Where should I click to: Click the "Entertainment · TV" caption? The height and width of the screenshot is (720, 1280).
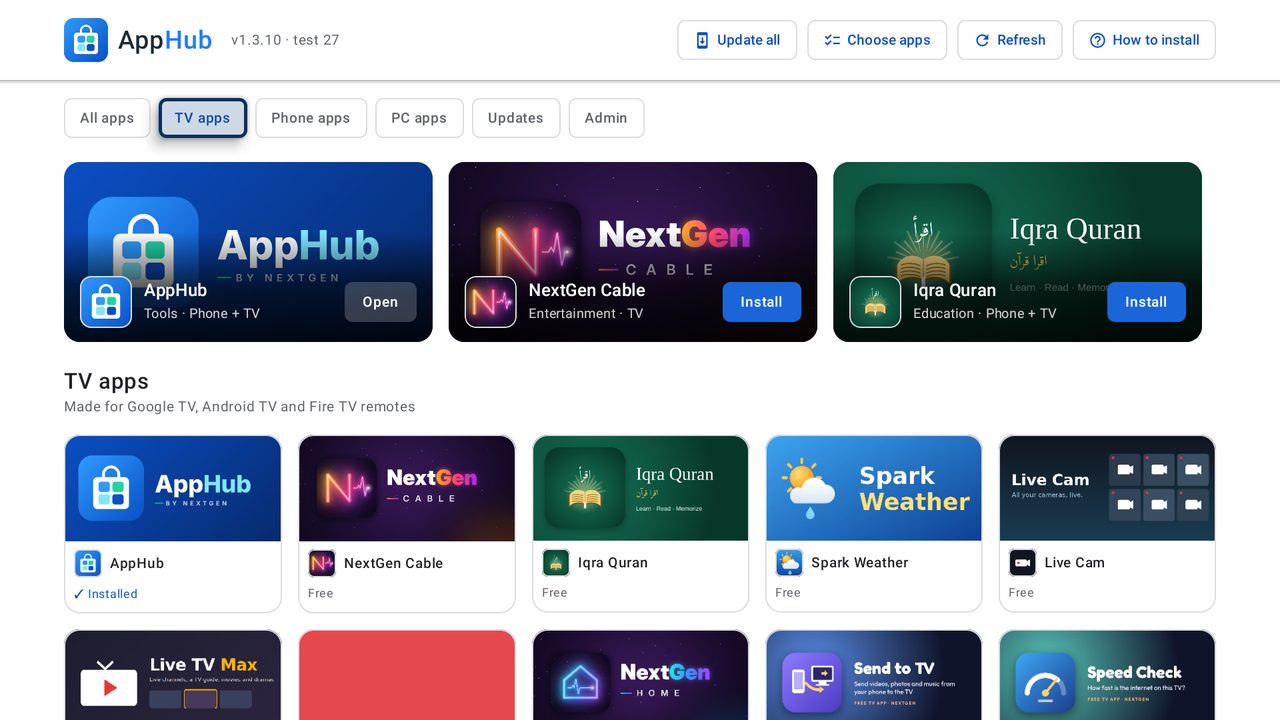coord(586,313)
